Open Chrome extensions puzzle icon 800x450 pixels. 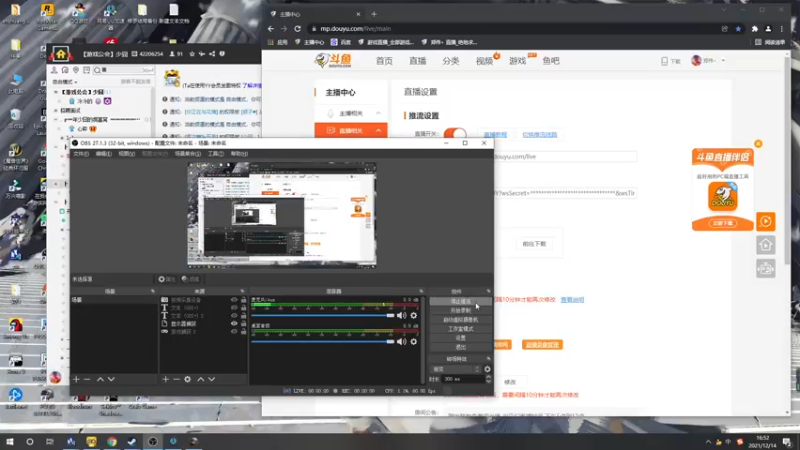[x=755, y=29]
